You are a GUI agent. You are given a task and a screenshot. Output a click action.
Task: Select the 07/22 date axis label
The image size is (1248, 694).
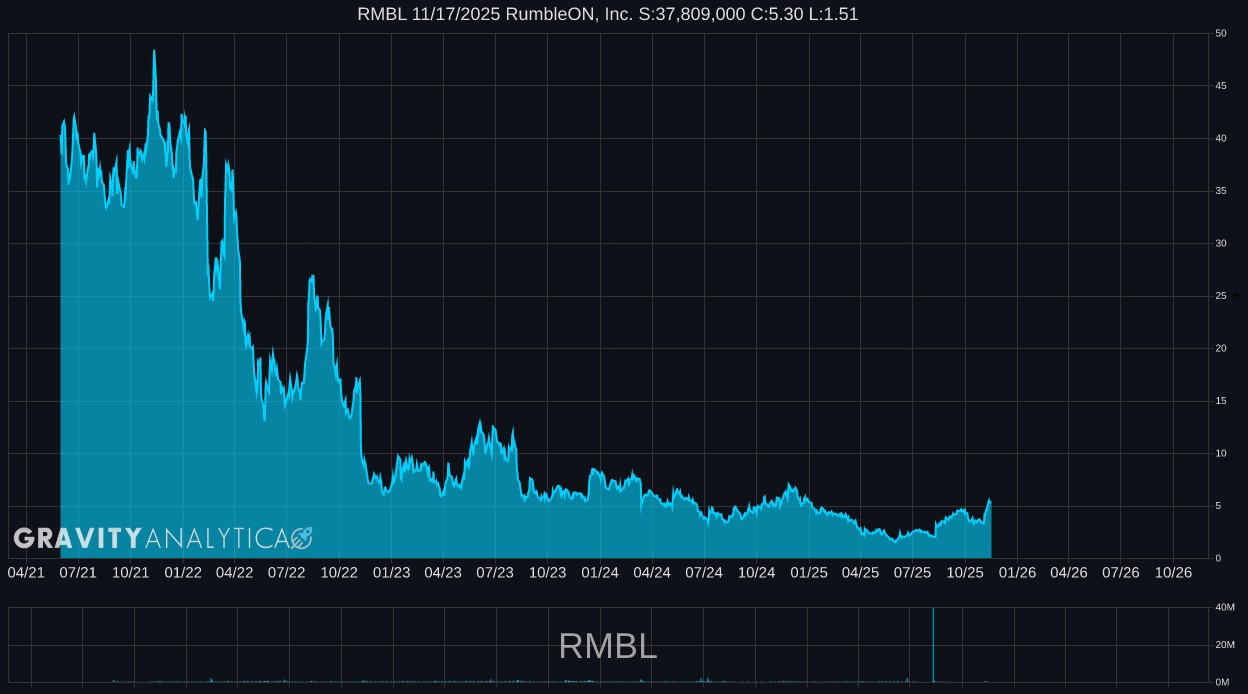[286, 572]
